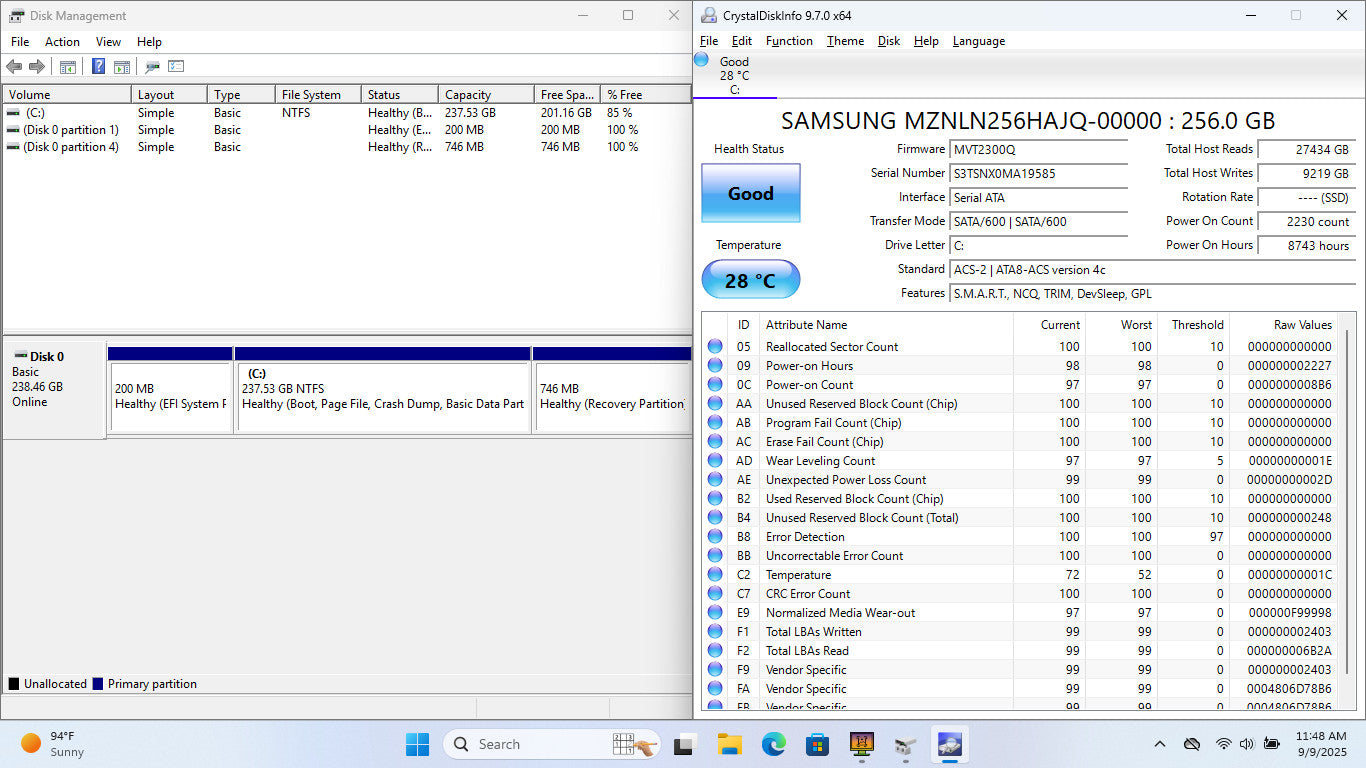Click the blue status orb beside Temperature attribute
Image resolution: width=1366 pixels, height=768 pixels.
(715, 574)
